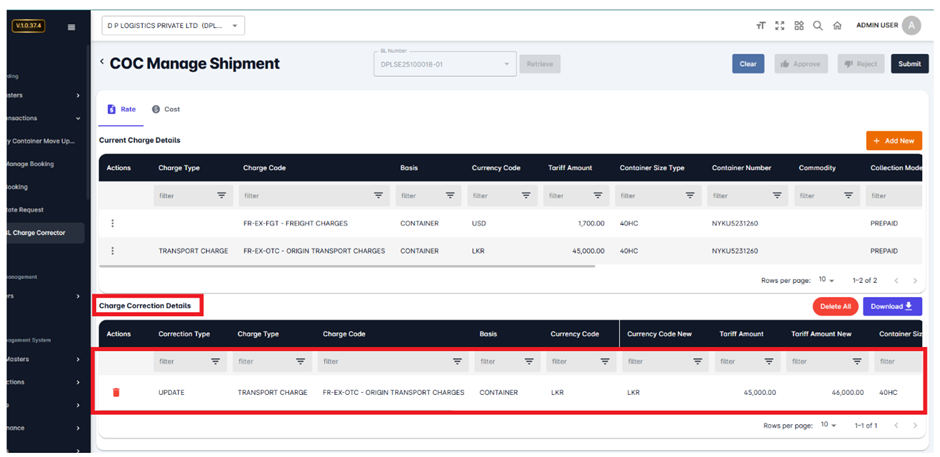Screen dimensions: 940x457
Task: Open actions menu for FREIGHT CHARGES row
Action: click(112, 223)
